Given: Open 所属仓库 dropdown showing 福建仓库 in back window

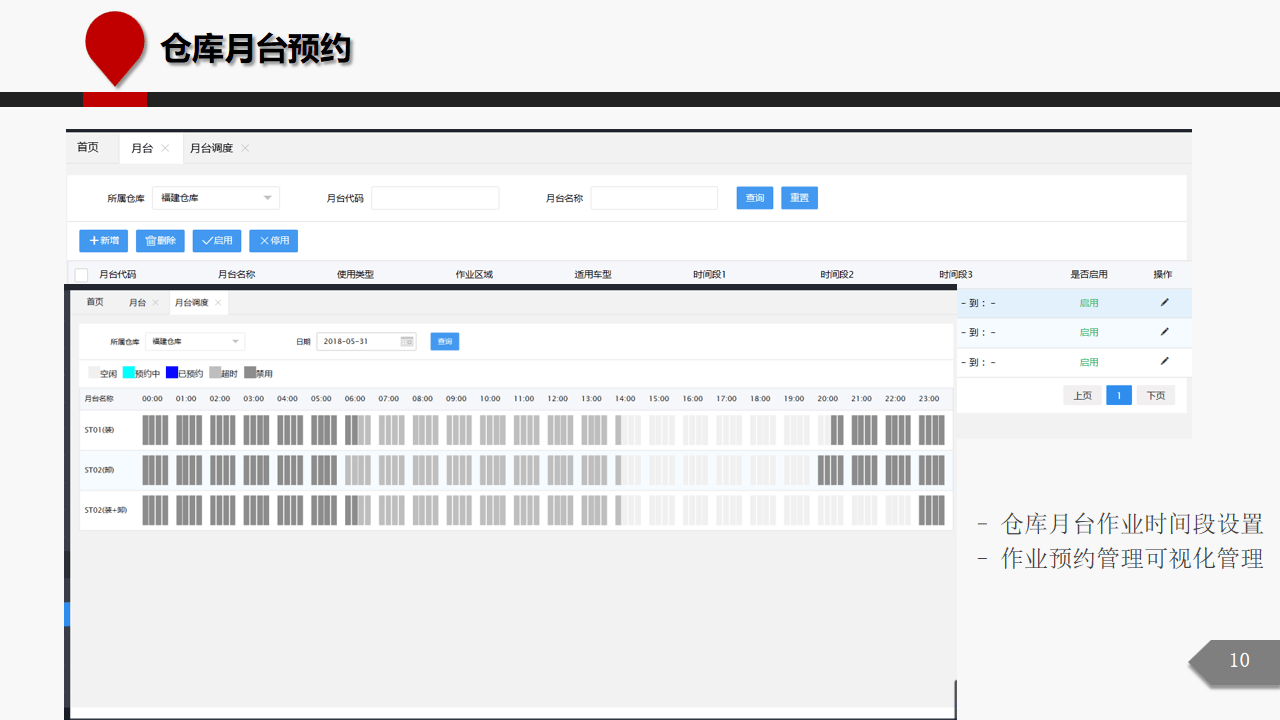Looking at the screenshot, I should coord(216,198).
